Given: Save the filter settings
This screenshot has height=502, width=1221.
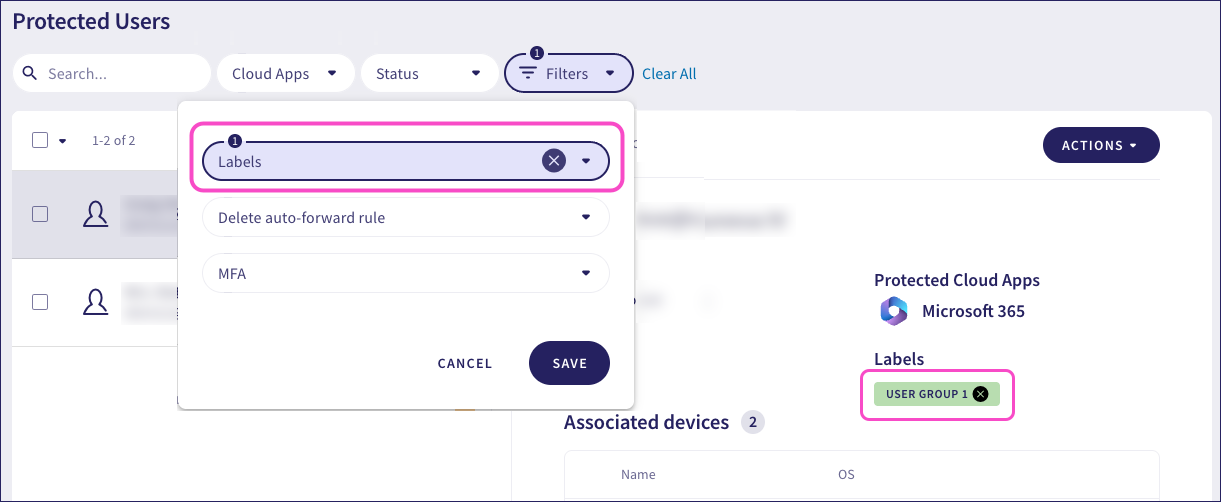Looking at the screenshot, I should click(569, 363).
